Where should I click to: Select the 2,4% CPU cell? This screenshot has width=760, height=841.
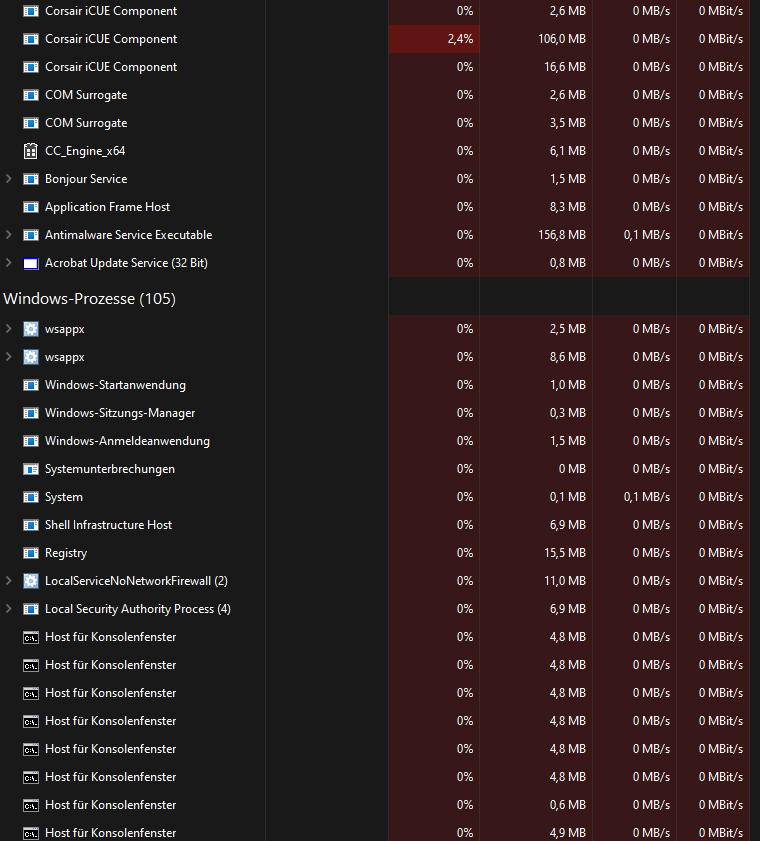[434, 39]
